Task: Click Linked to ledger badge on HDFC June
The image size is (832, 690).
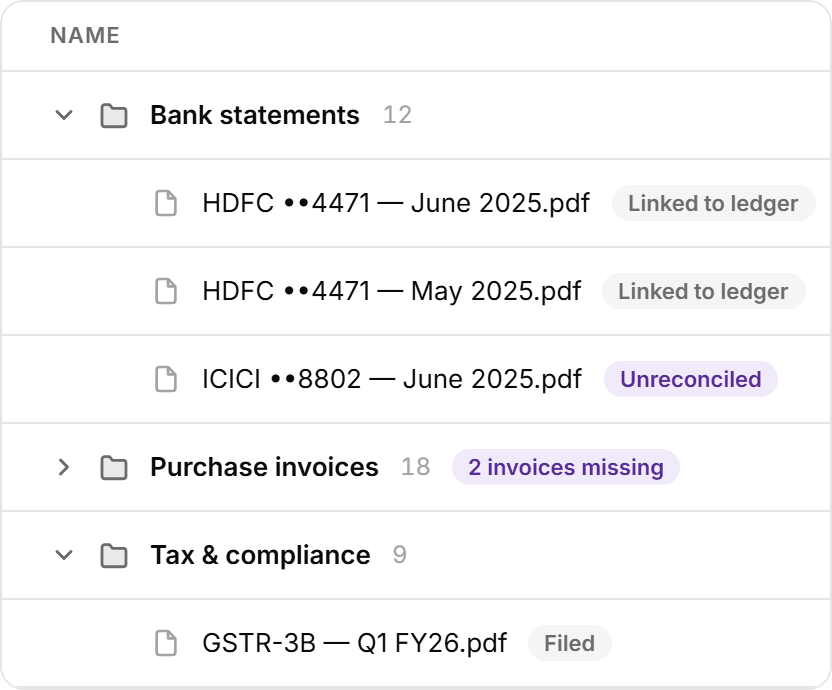Action: coord(713,203)
